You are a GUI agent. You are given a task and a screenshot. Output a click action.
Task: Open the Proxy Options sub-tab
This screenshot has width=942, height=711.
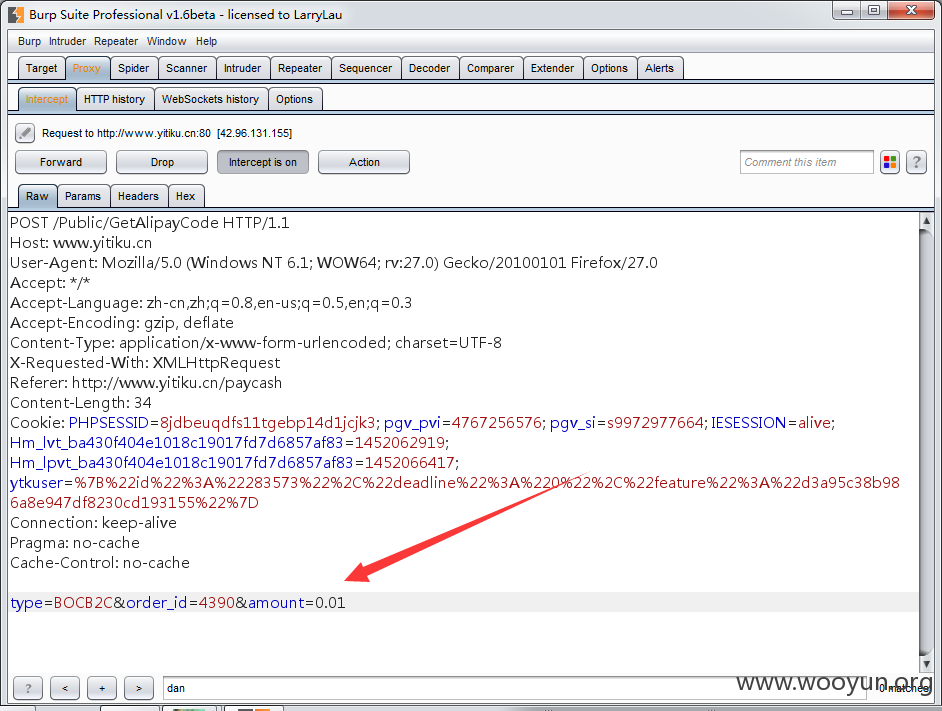point(294,100)
